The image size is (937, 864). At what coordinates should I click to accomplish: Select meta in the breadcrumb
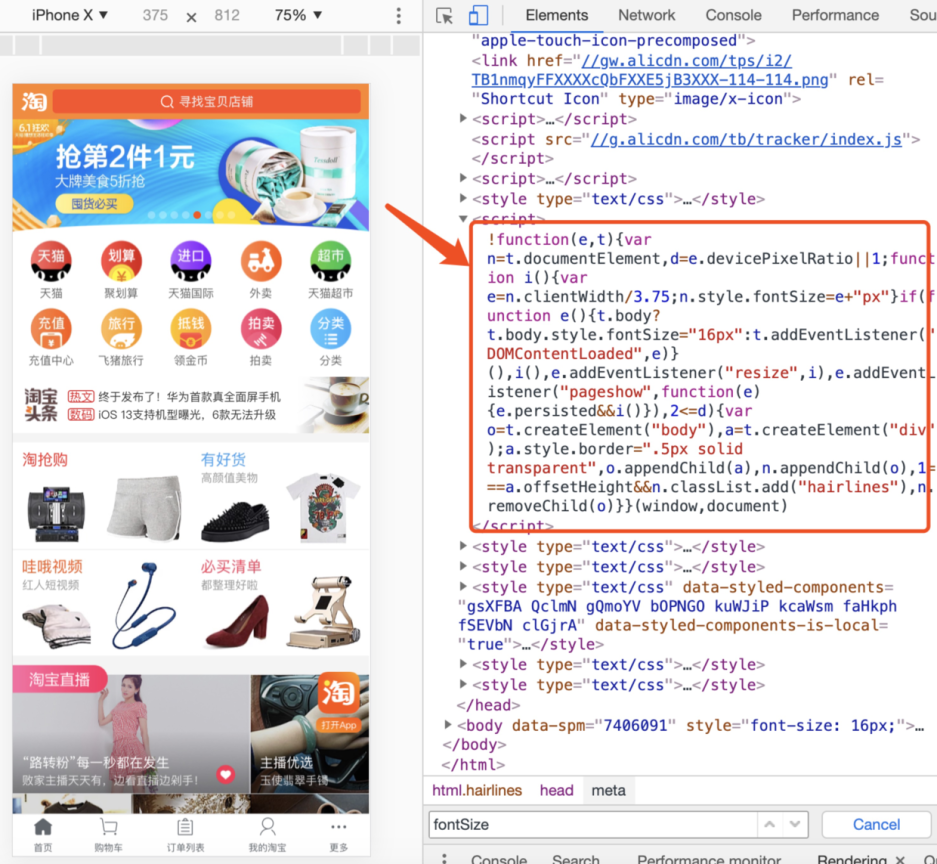coord(608,791)
